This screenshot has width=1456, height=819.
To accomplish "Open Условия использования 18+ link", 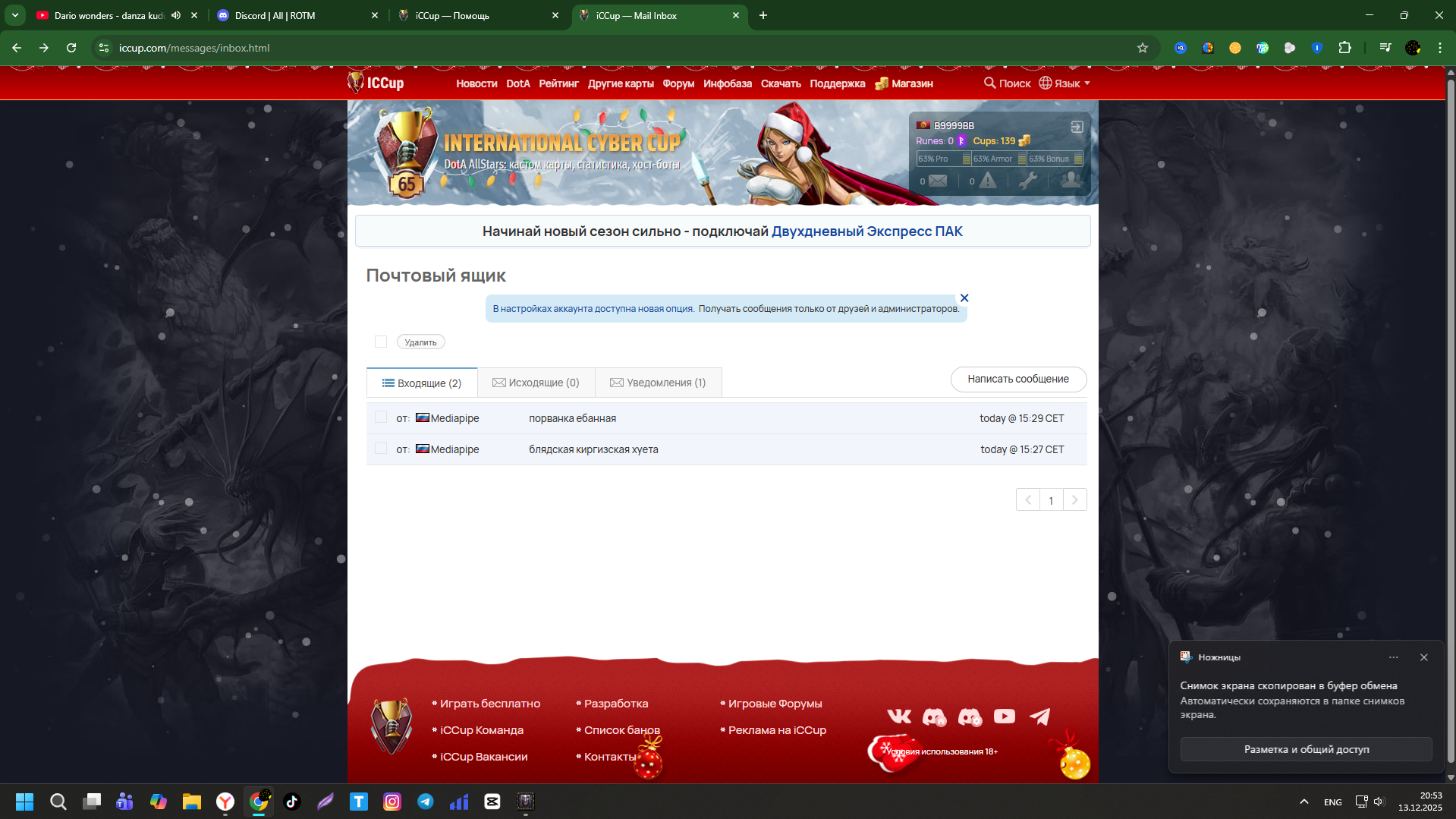I will [942, 751].
